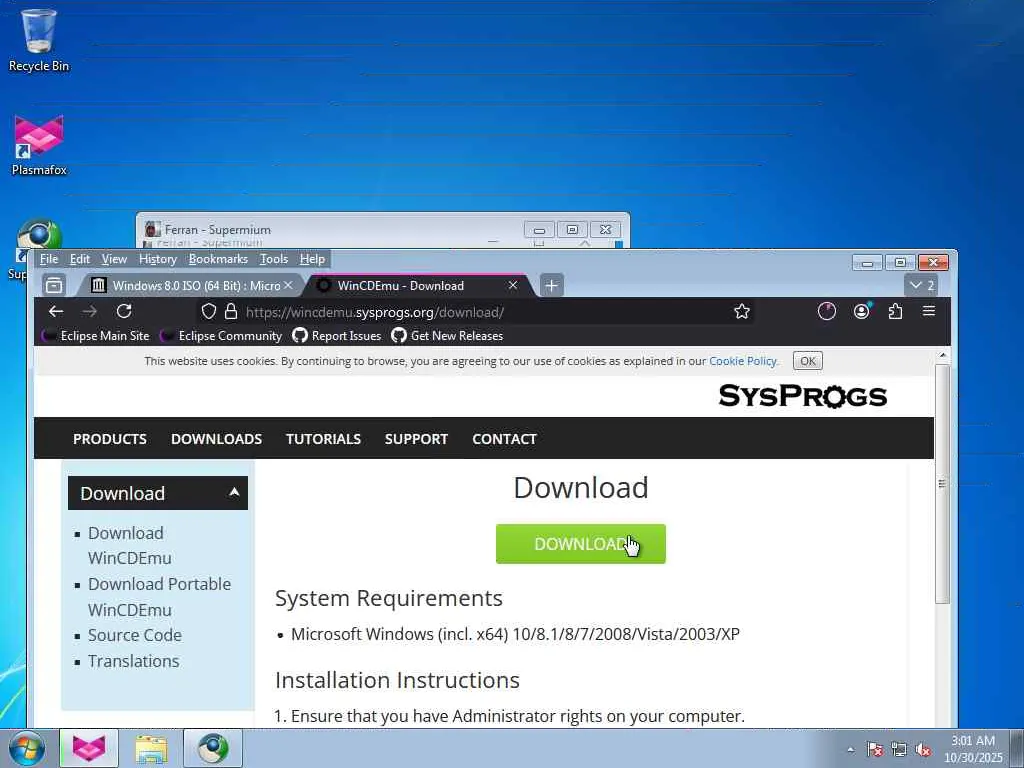
Task: Click the browser forward arrow
Action: click(x=90, y=312)
